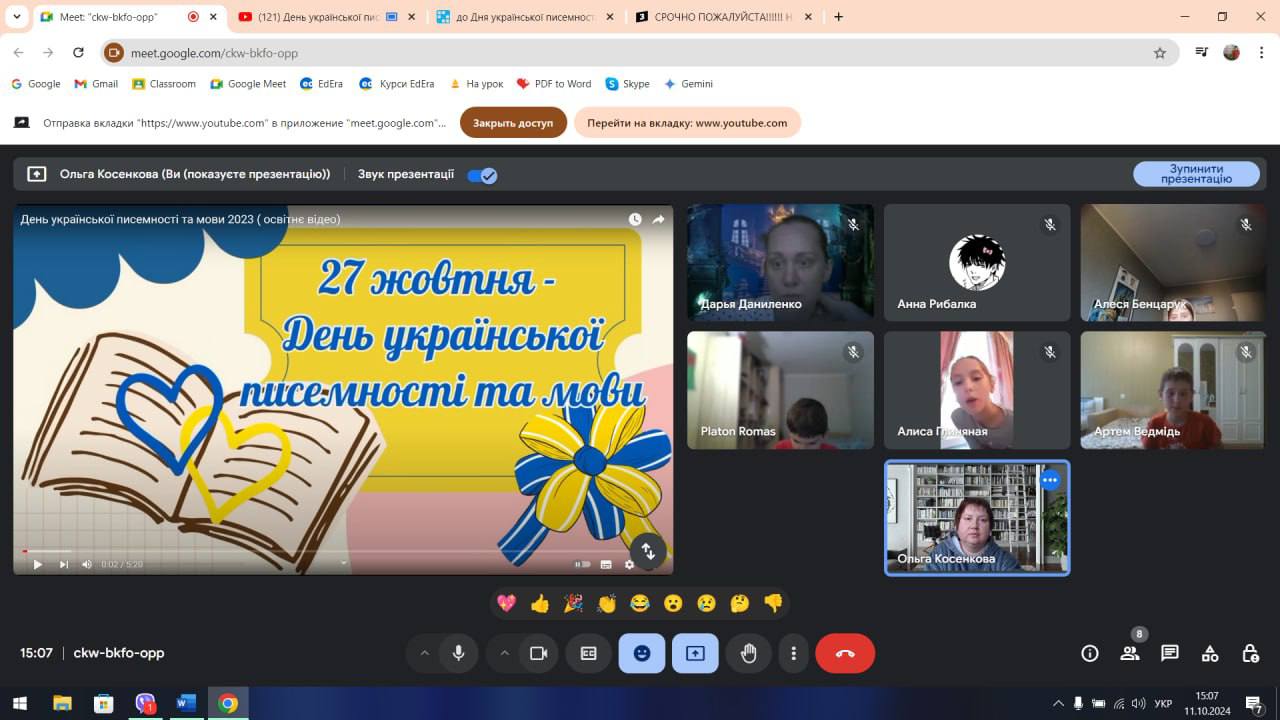This screenshot has height=720, width=1280.
Task: Click the Закрыть доступ button
Action: coord(513,123)
